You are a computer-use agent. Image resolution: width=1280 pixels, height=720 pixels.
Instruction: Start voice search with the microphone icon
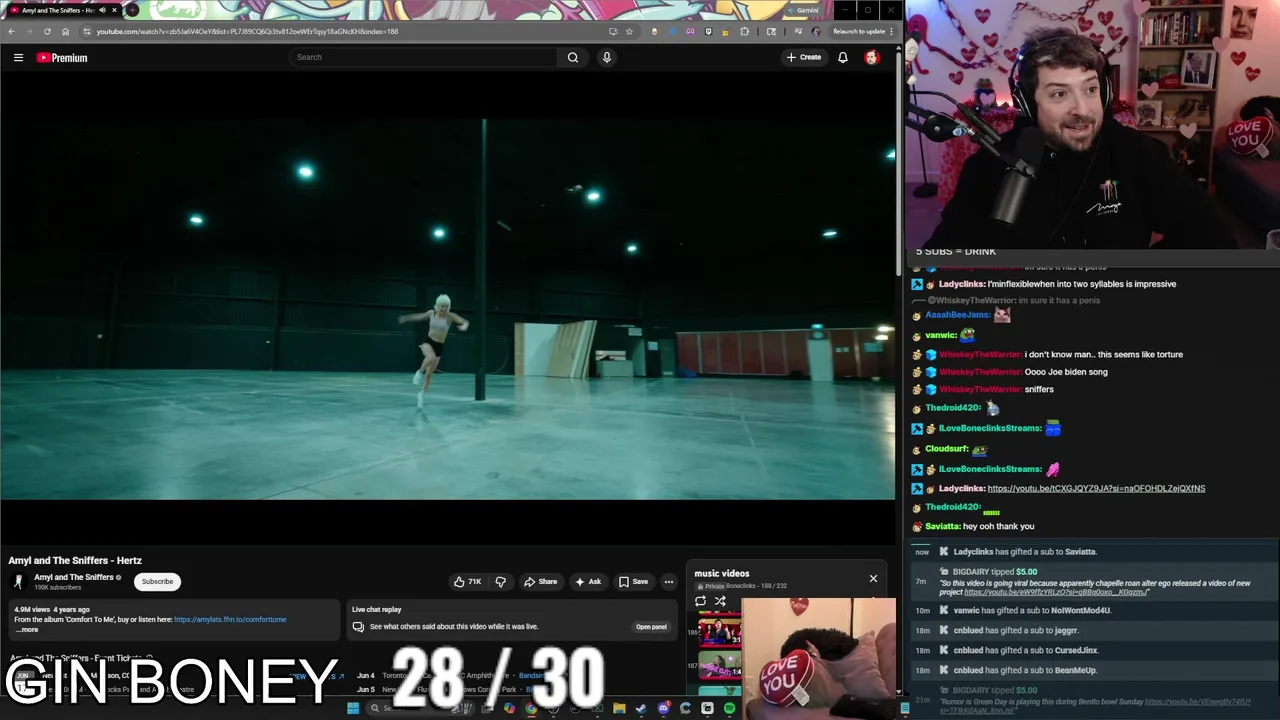606,57
